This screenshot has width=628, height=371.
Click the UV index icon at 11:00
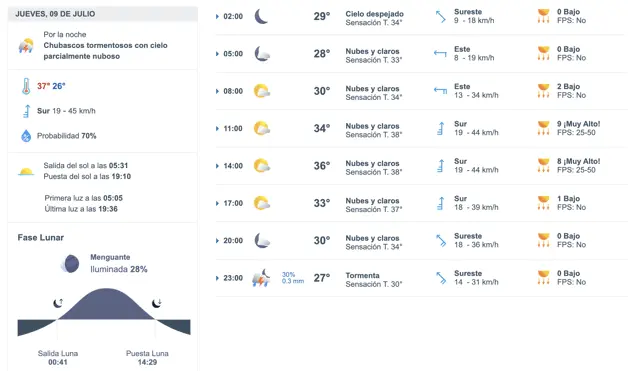click(x=543, y=128)
